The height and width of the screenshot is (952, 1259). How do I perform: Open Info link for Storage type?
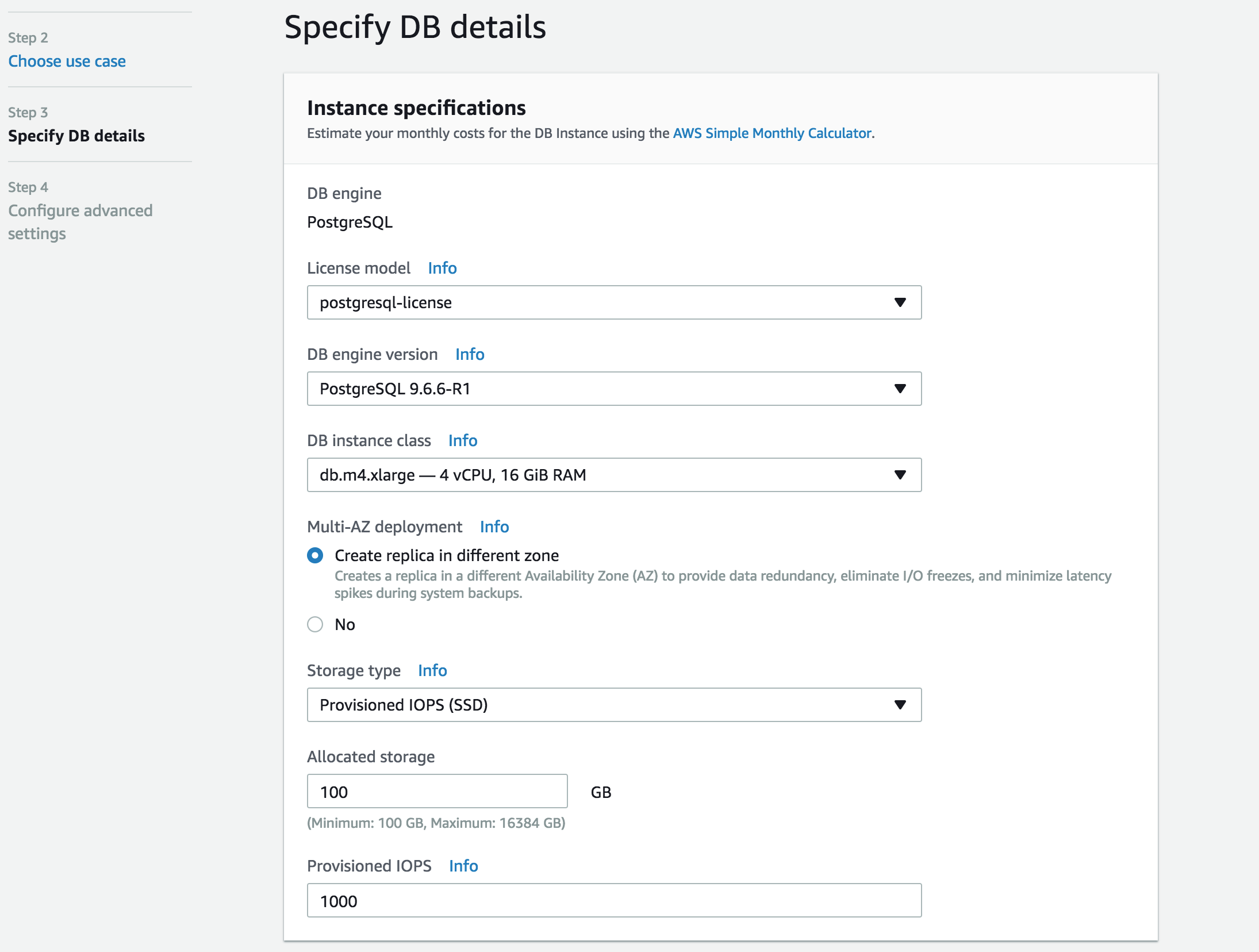432,670
